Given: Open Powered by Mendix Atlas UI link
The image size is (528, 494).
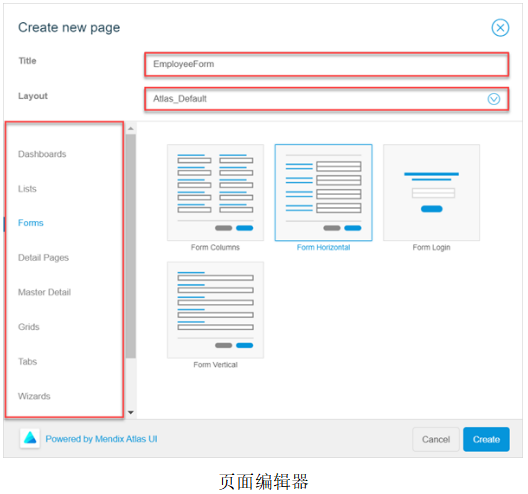Looking at the screenshot, I should coord(101,439).
